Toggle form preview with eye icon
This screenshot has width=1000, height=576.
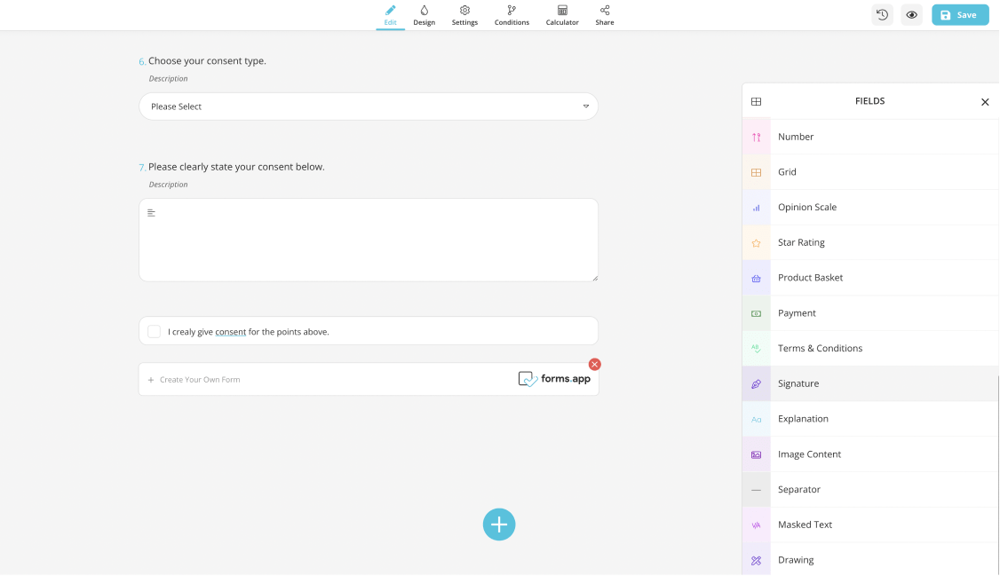click(x=911, y=15)
